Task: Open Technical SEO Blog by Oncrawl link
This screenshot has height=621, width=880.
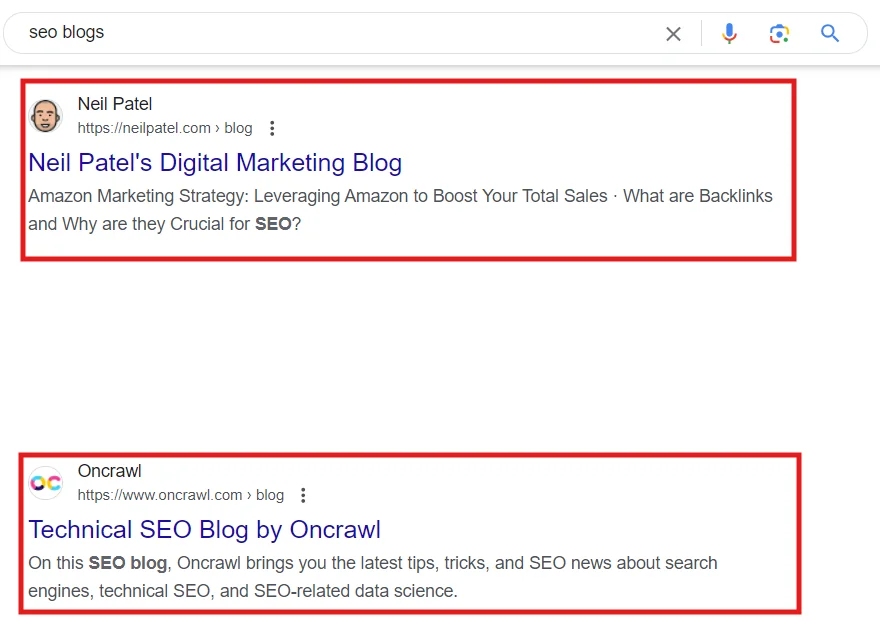Action: click(204, 530)
